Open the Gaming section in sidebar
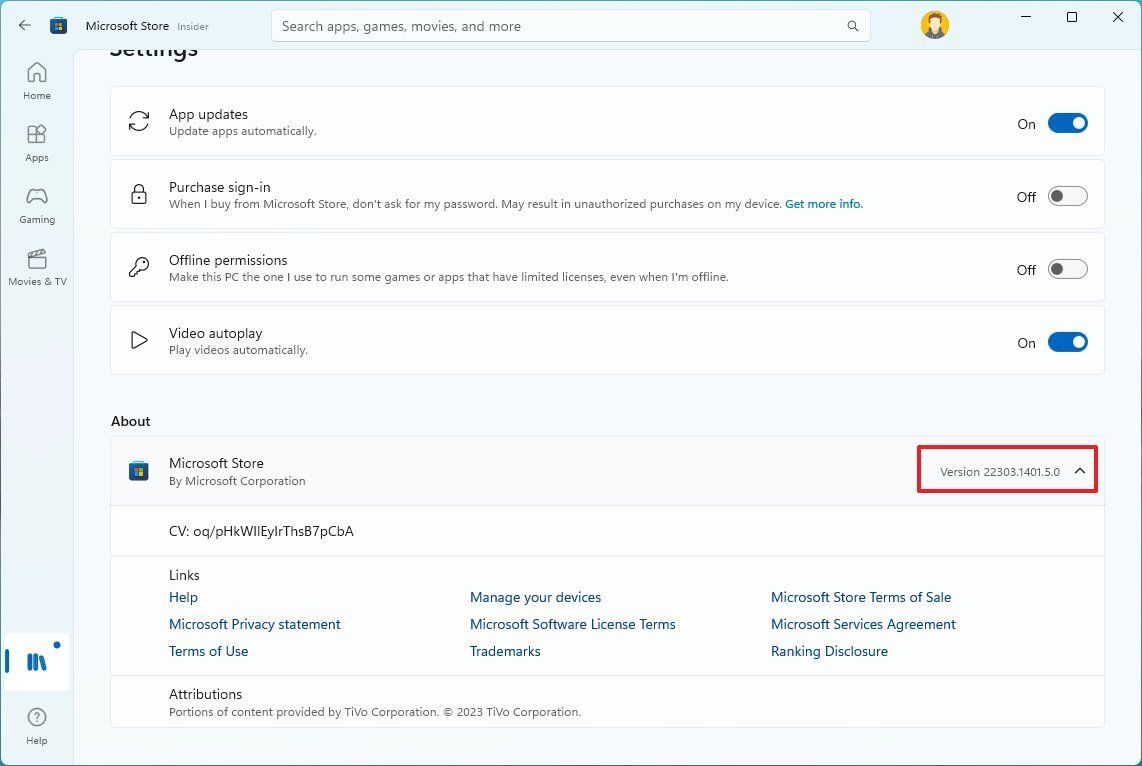The height and width of the screenshot is (766, 1142). (37, 204)
